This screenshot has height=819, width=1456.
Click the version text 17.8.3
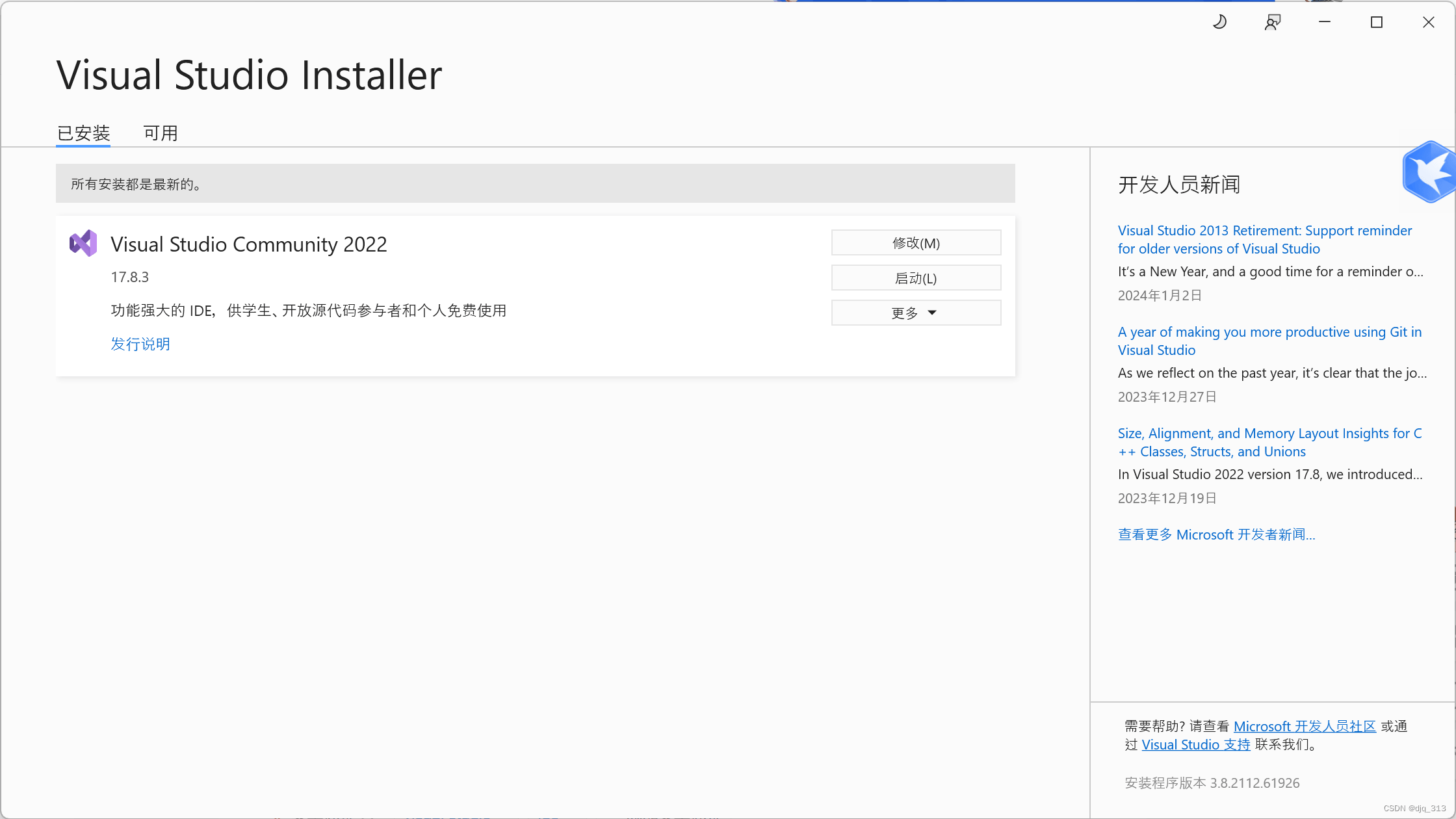tap(130, 277)
